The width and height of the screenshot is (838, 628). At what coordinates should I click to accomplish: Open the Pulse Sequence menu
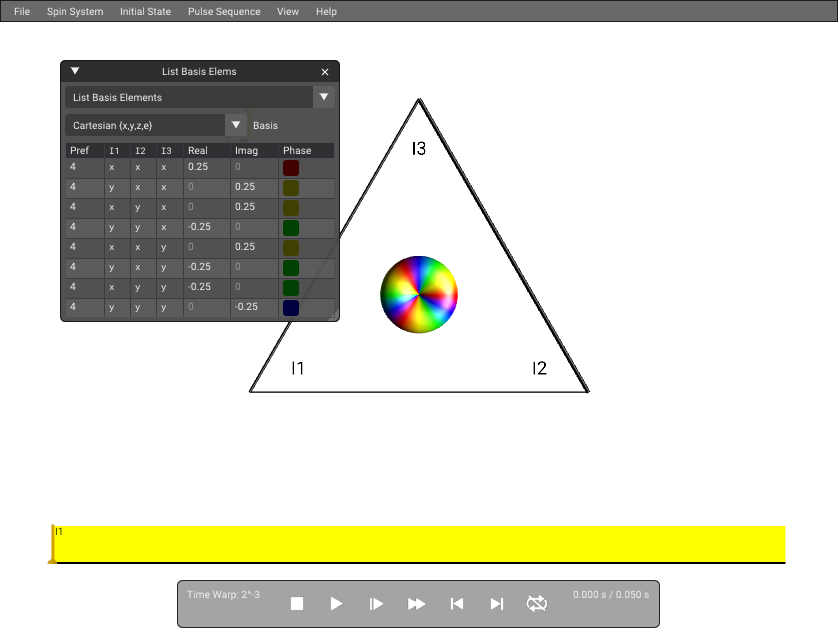[x=224, y=11]
